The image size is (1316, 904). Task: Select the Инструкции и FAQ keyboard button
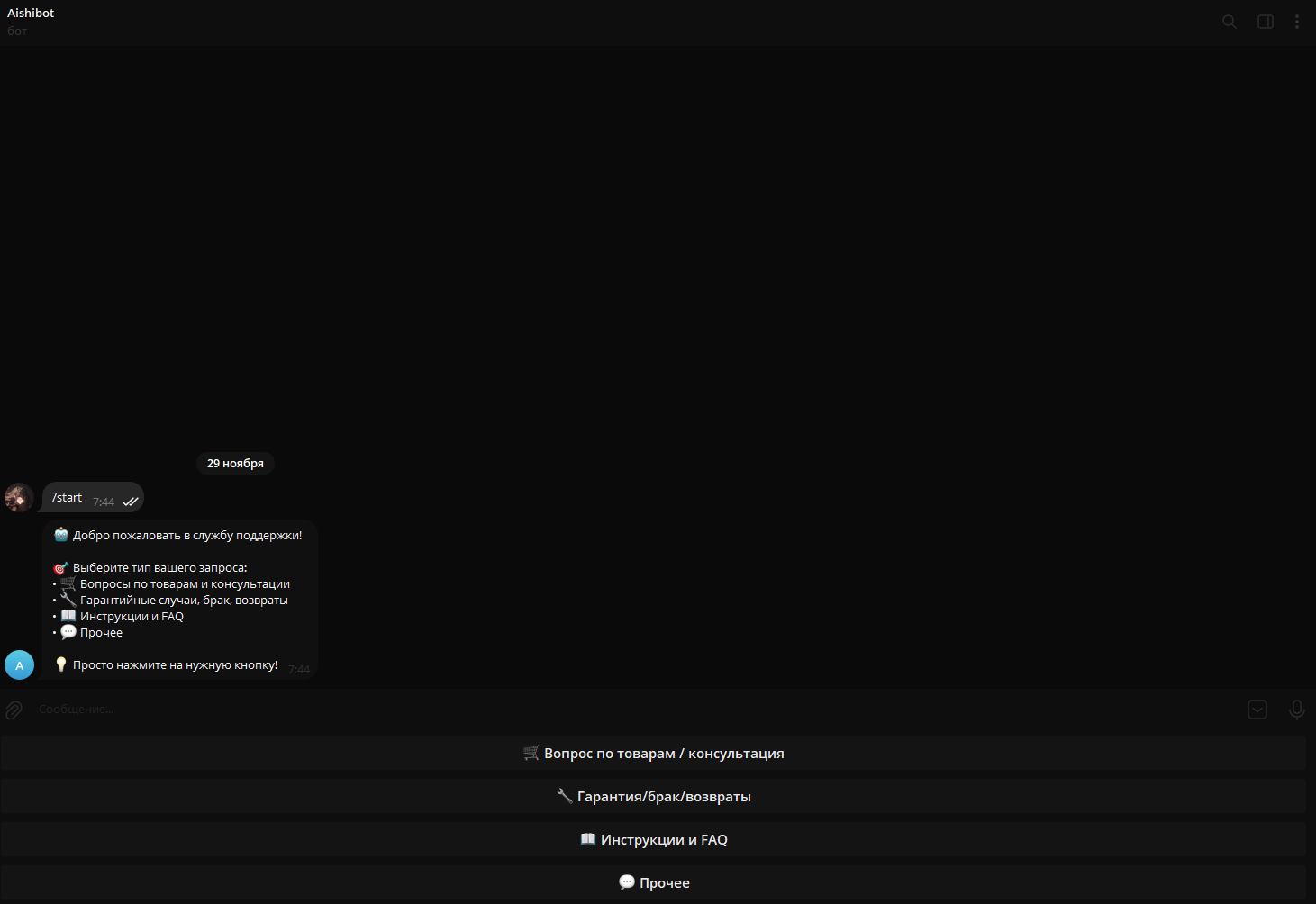tap(653, 840)
